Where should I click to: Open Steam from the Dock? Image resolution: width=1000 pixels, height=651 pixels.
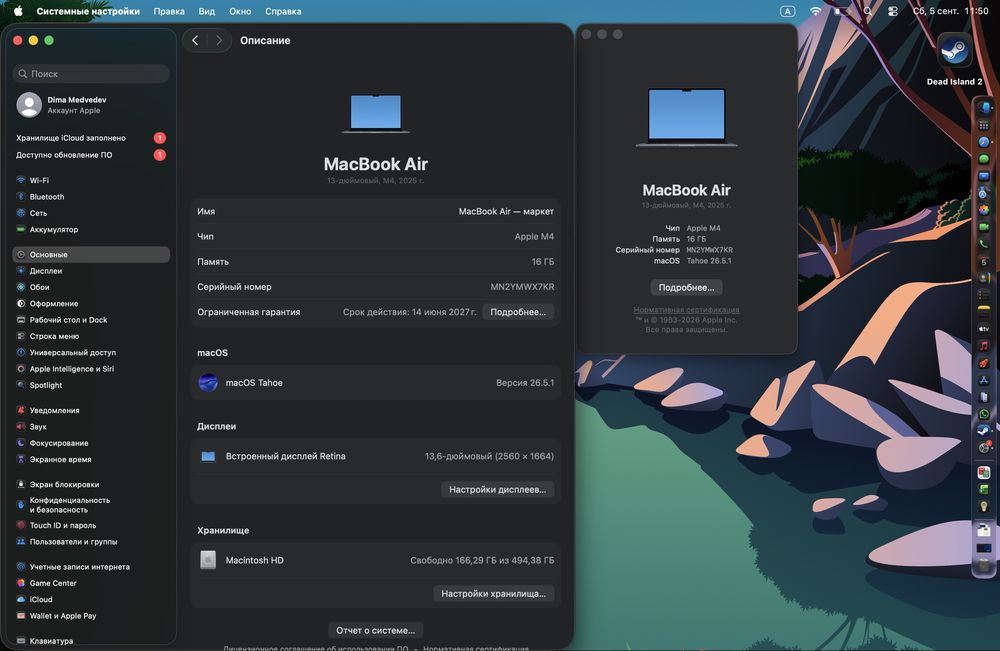983,430
